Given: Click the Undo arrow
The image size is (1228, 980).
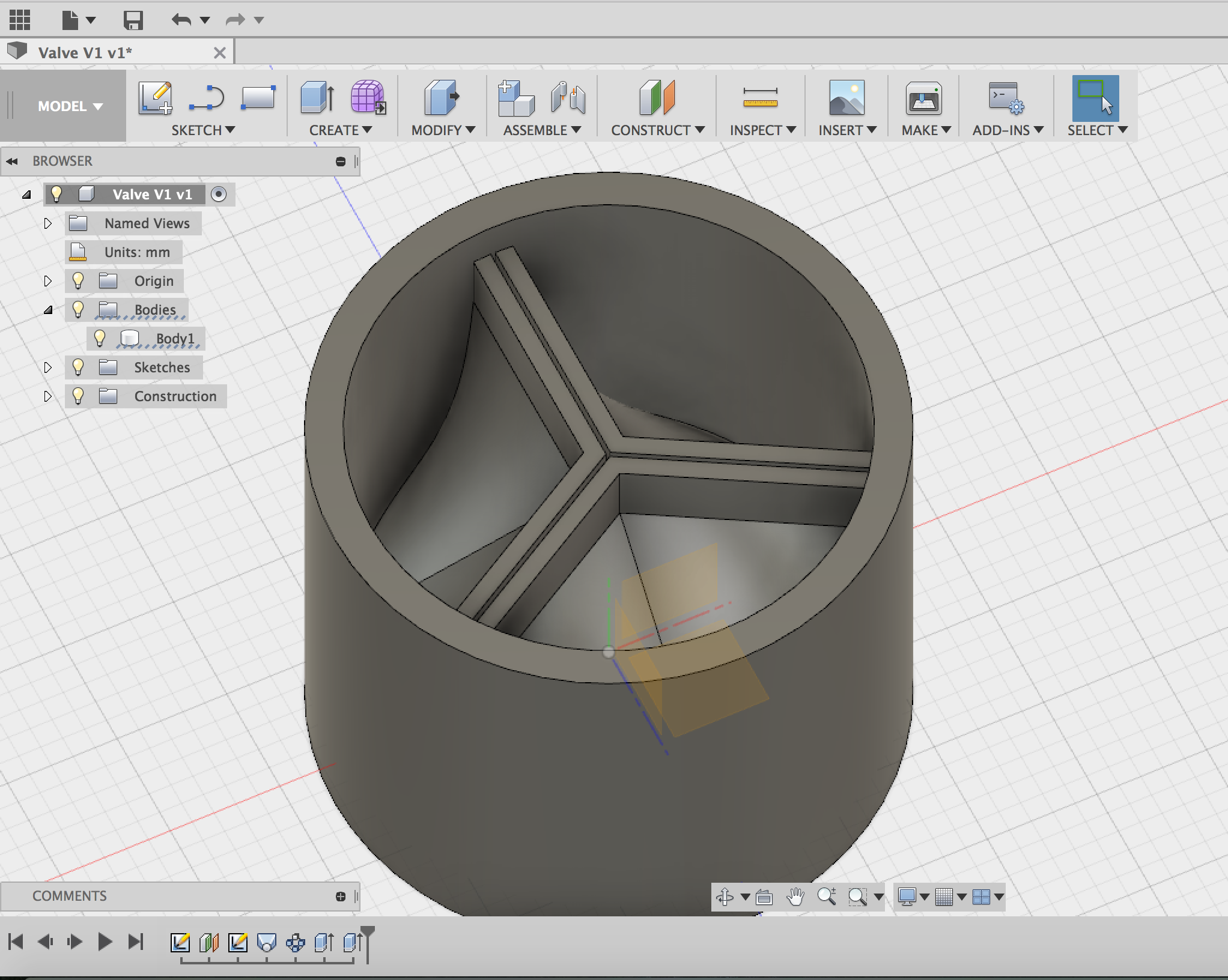Looking at the screenshot, I should click(181, 20).
